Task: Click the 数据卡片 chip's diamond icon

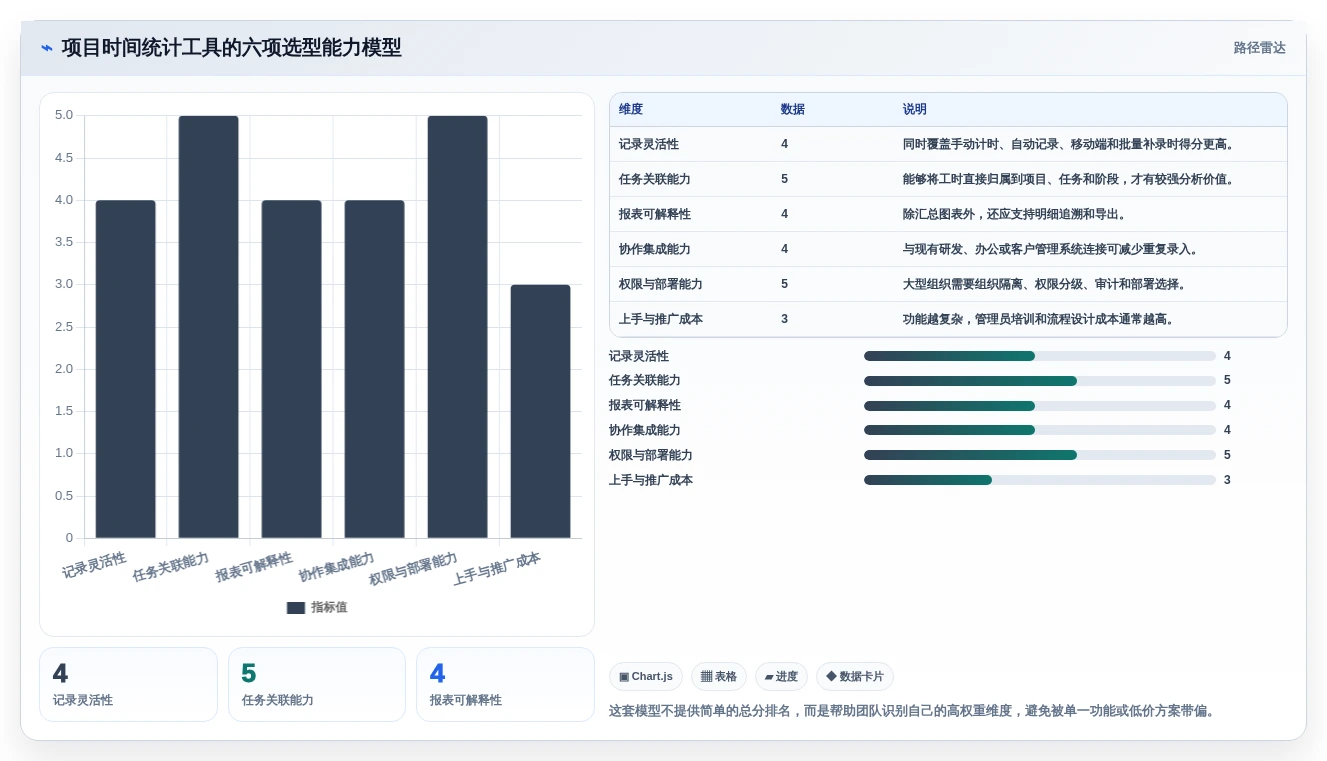Action: pos(831,677)
